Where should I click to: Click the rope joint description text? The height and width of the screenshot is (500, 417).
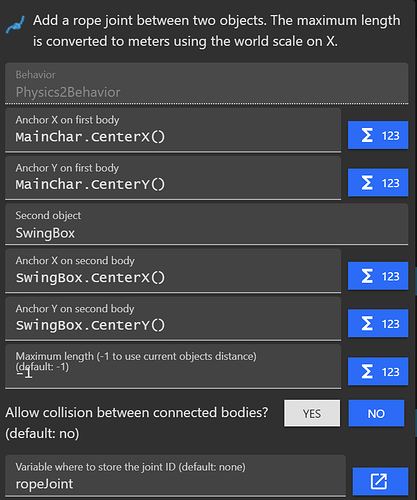(x=216, y=31)
